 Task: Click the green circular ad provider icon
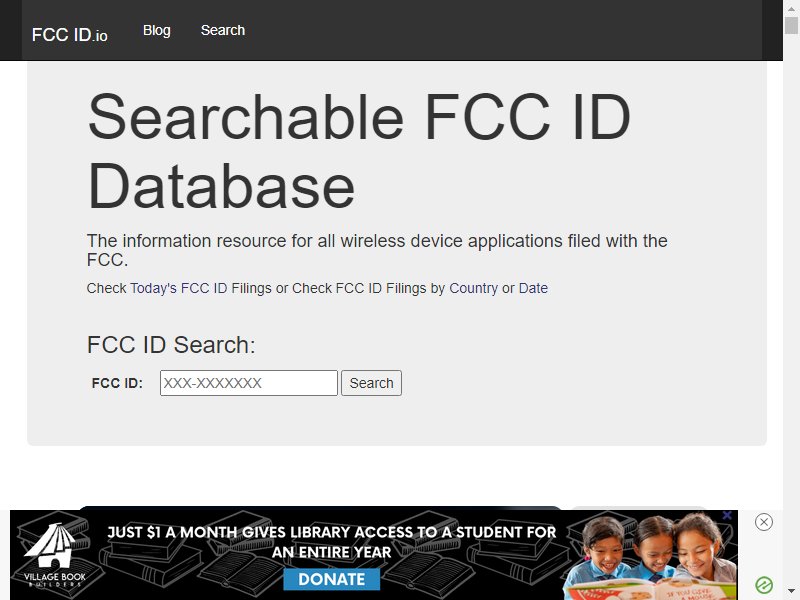[764, 585]
